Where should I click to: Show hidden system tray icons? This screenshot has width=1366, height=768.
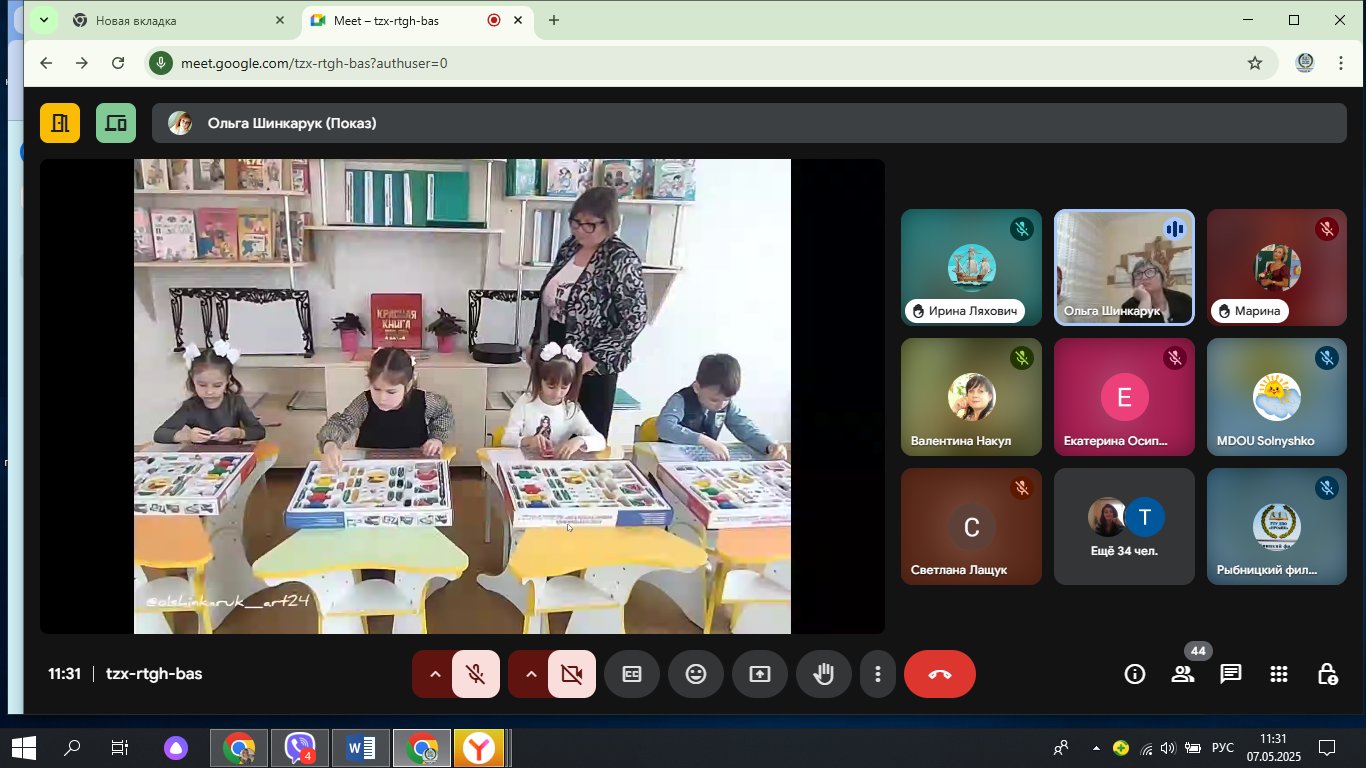pos(1096,748)
